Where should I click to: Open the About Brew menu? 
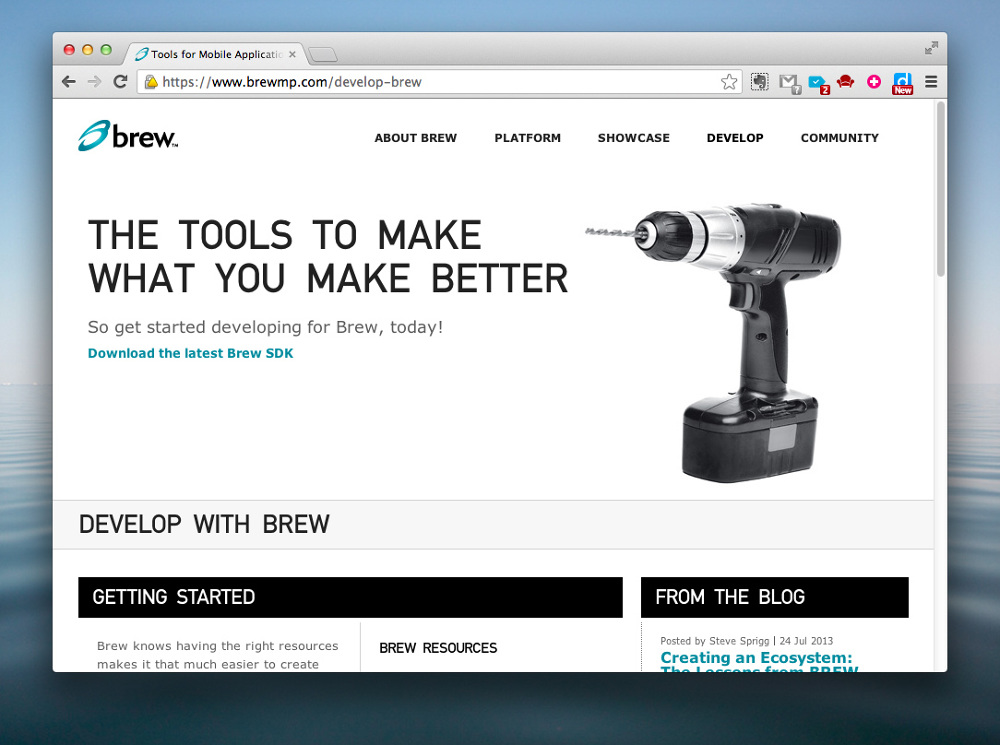416,138
